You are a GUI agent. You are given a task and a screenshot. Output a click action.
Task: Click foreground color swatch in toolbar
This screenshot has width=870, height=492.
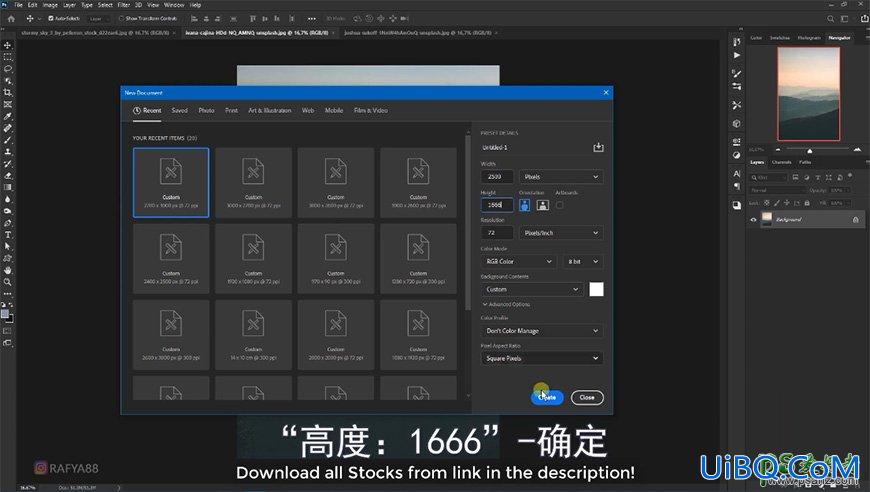coord(5,314)
